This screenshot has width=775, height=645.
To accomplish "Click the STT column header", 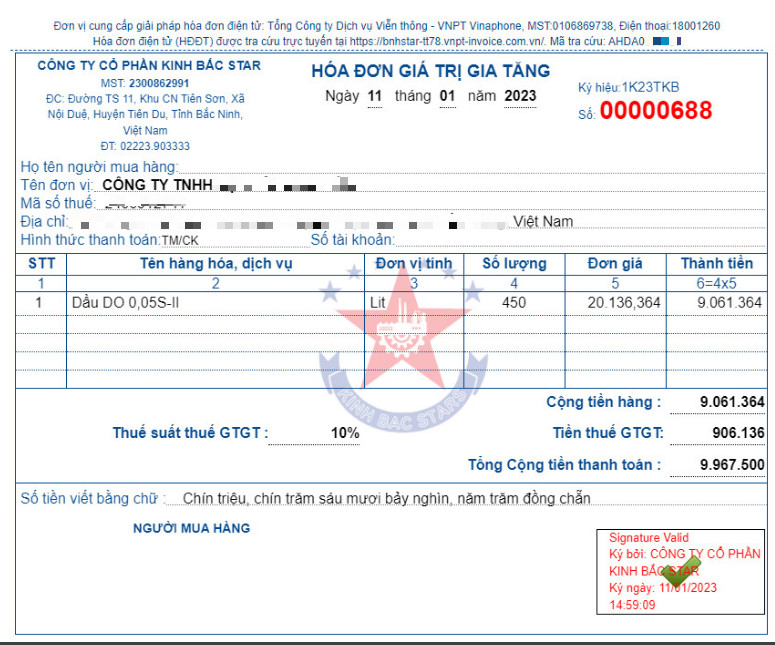I will [42, 263].
